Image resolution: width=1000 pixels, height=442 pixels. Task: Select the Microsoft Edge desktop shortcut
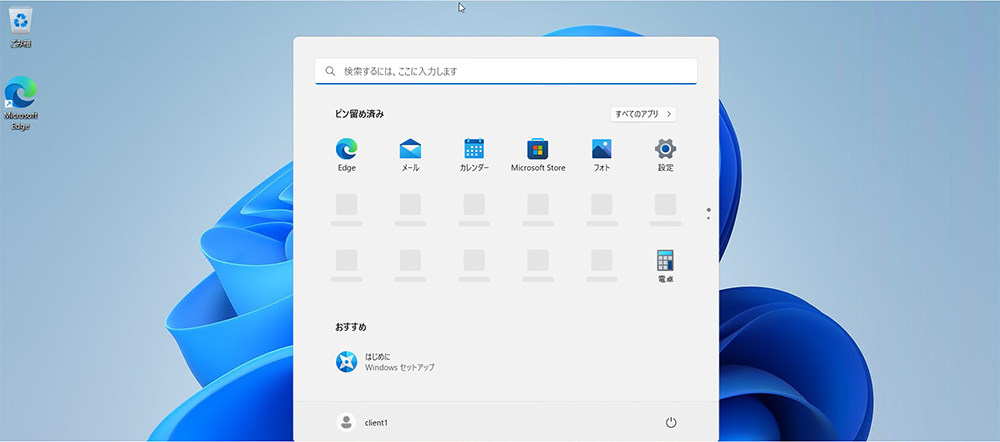pos(21,98)
